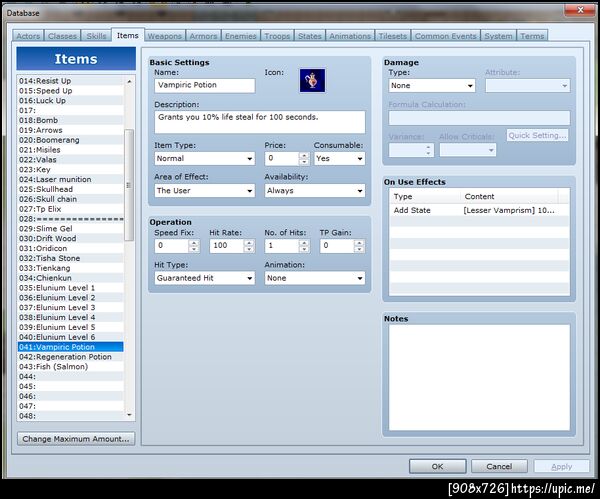Select item 040:Elunium Level 6
Image resolution: width=600 pixels, height=499 pixels.
(71, 337)
